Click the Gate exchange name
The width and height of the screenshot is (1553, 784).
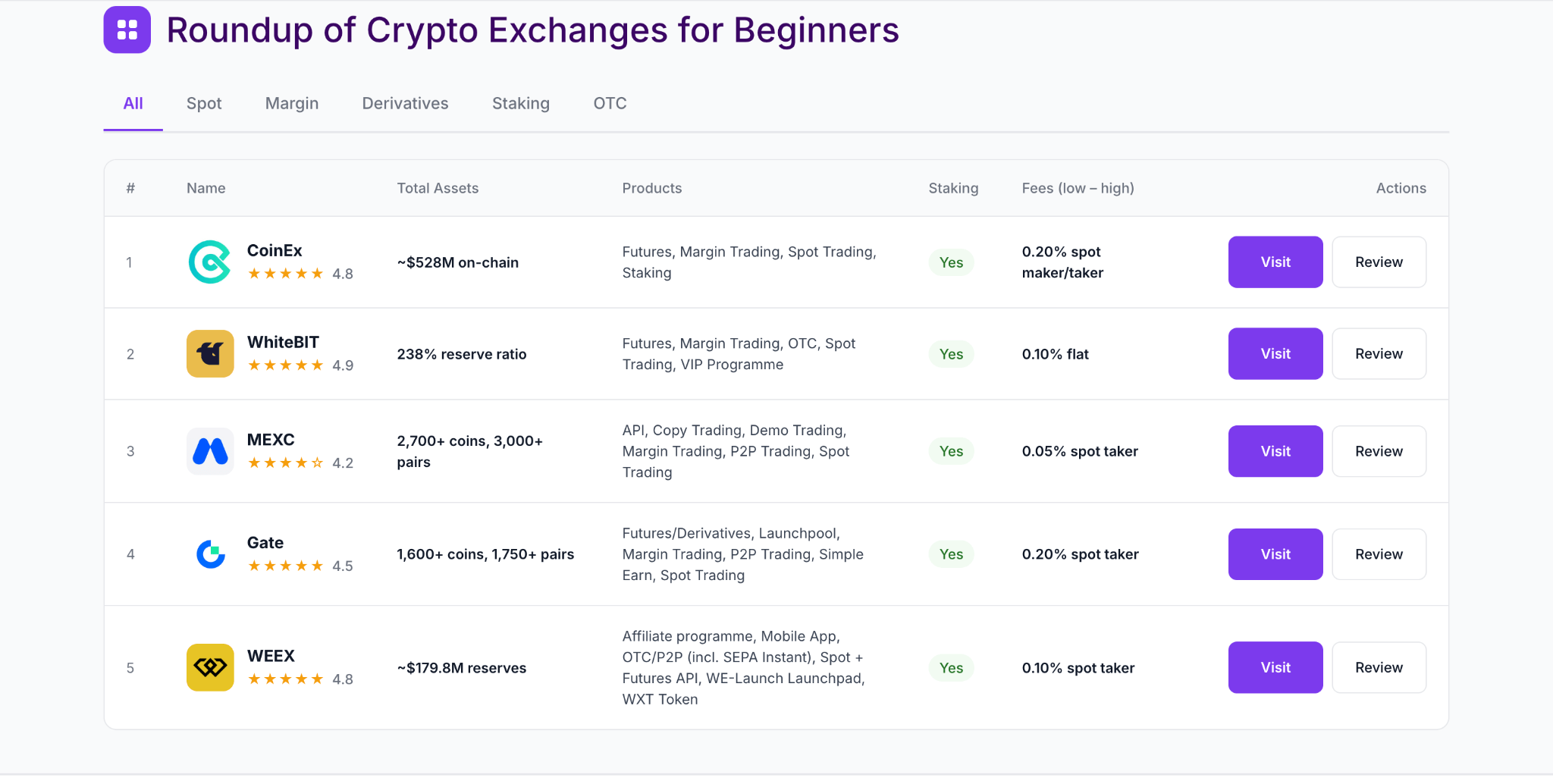click(x=265, y=543)
